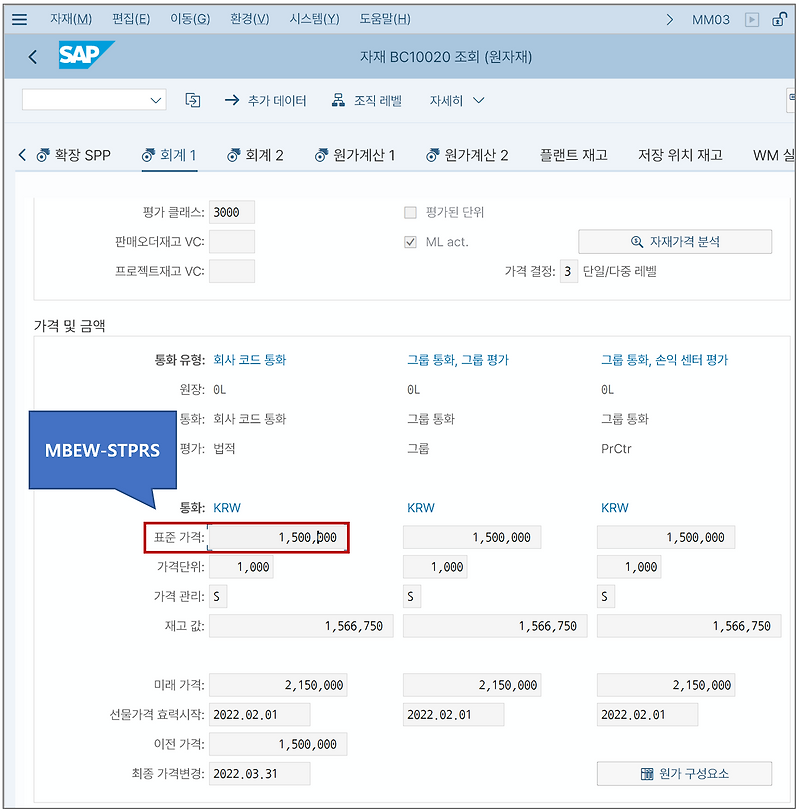The height and width of the screenshot is (811, 800).
Task: Toggle the ML act. checkbox
Action: 410,242
